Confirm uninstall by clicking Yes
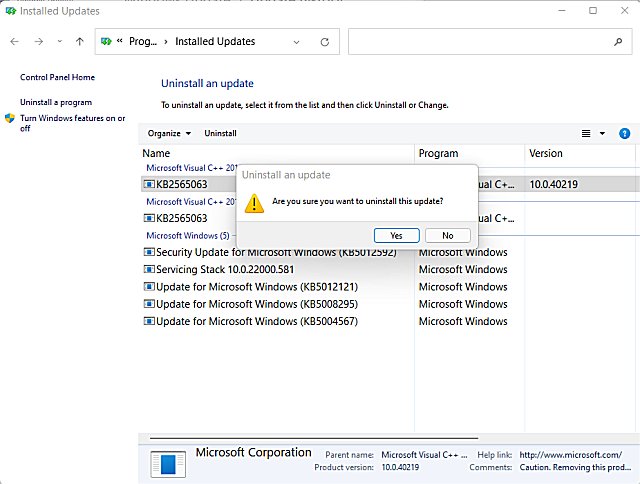 pos(396,235)
